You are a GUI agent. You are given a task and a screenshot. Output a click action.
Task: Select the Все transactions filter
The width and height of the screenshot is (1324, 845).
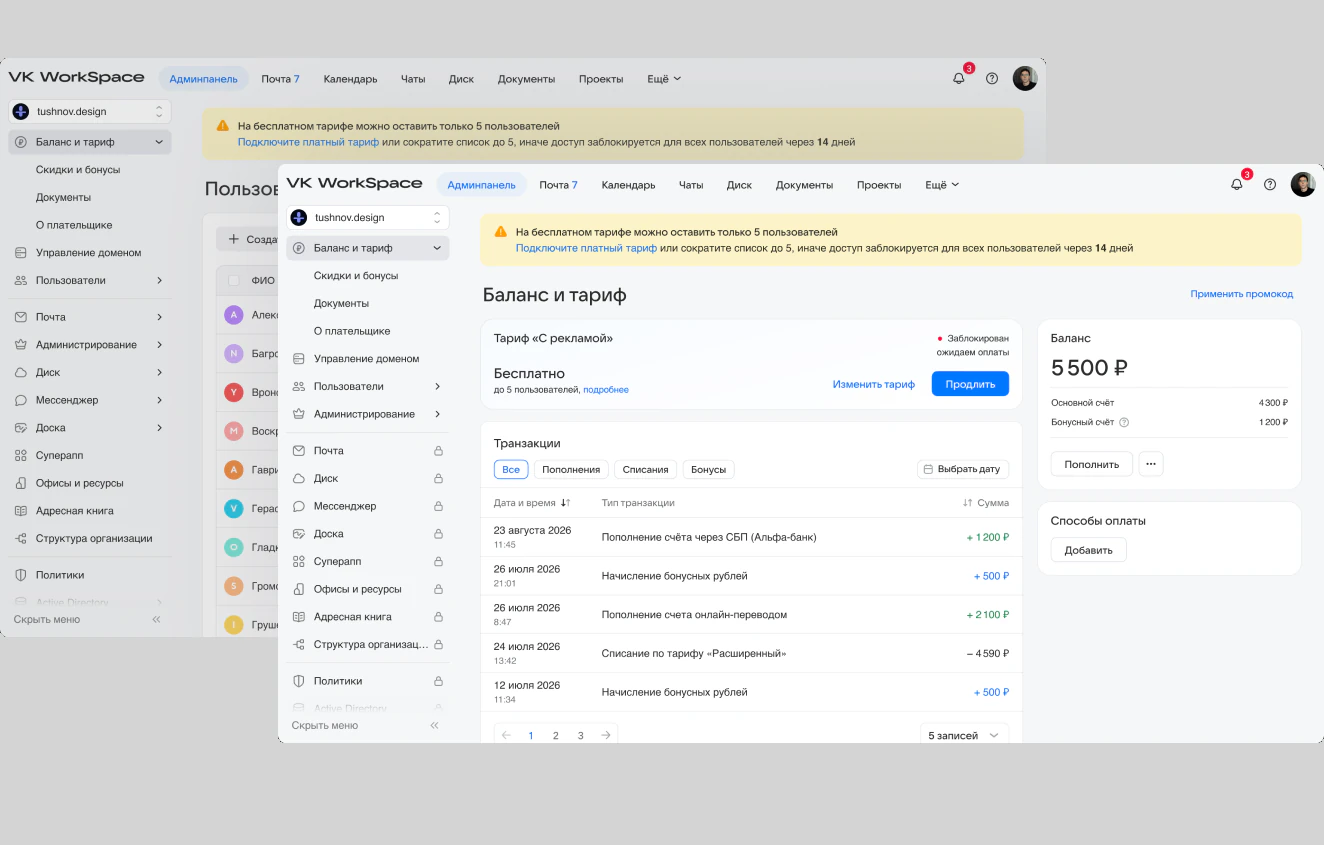[x=511, y=469]
